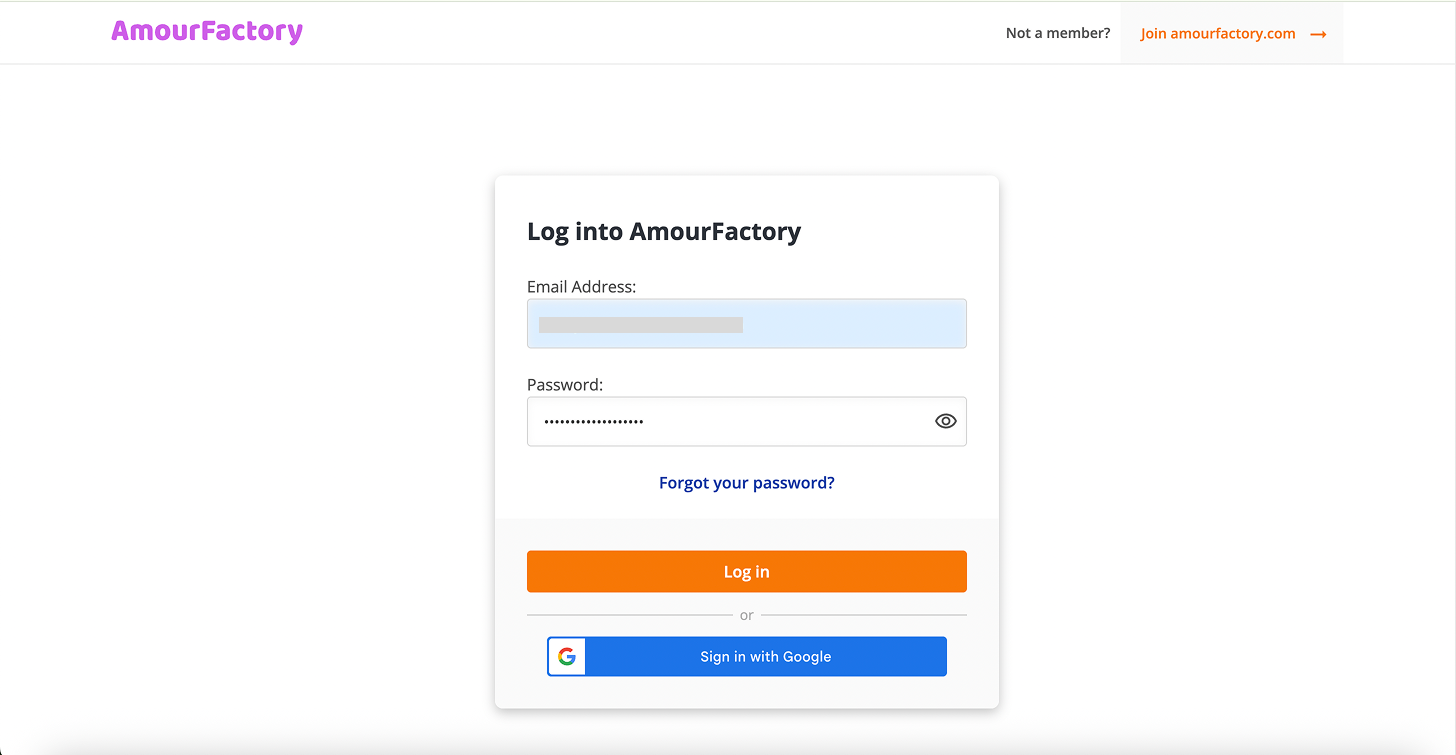Image resolution: width=1456 pixels, height=755 pixels.
Task: Click the Log into AmourFactory heading
Action: click(663, 231)
